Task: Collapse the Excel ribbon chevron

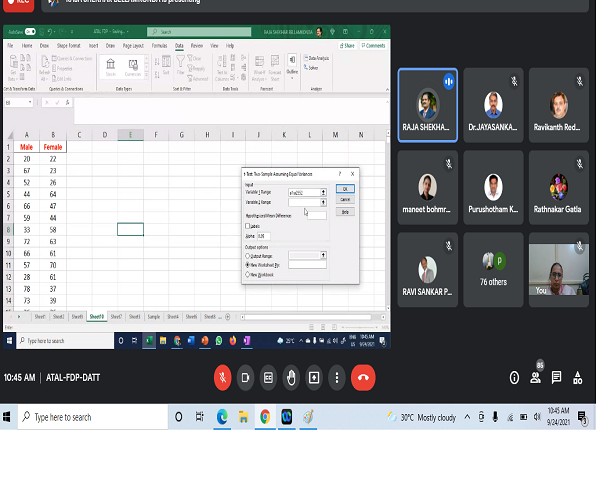Action: 387,90
